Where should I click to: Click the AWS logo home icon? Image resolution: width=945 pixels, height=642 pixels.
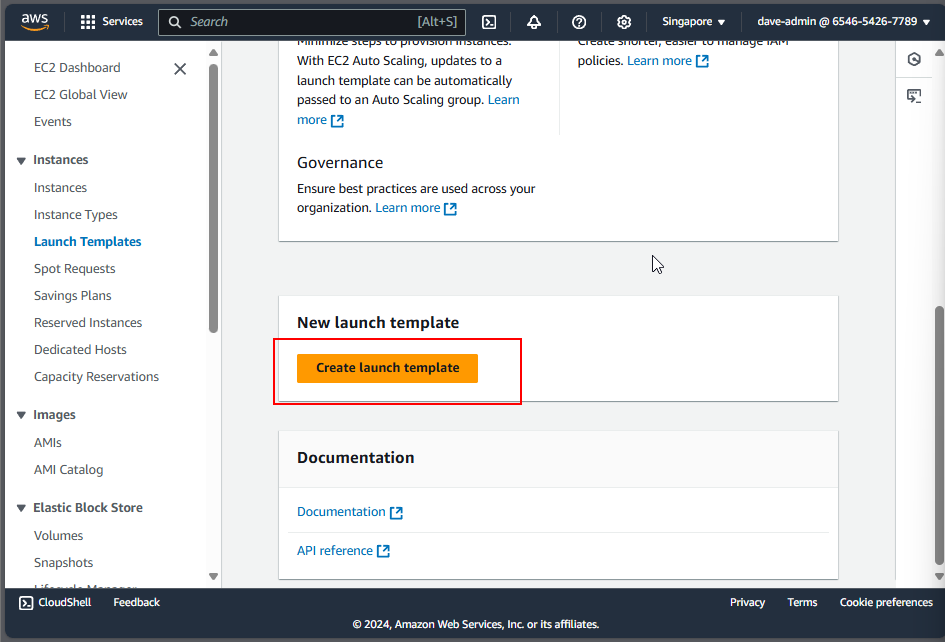(x=35, y=21)
